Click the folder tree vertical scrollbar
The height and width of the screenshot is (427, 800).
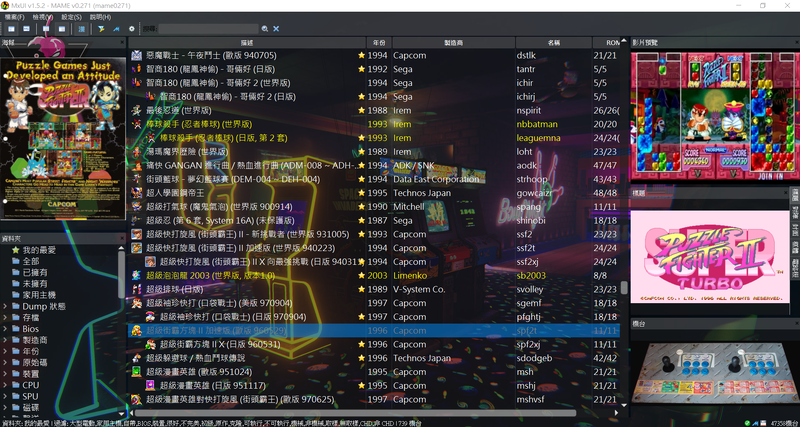coord(121,274)
